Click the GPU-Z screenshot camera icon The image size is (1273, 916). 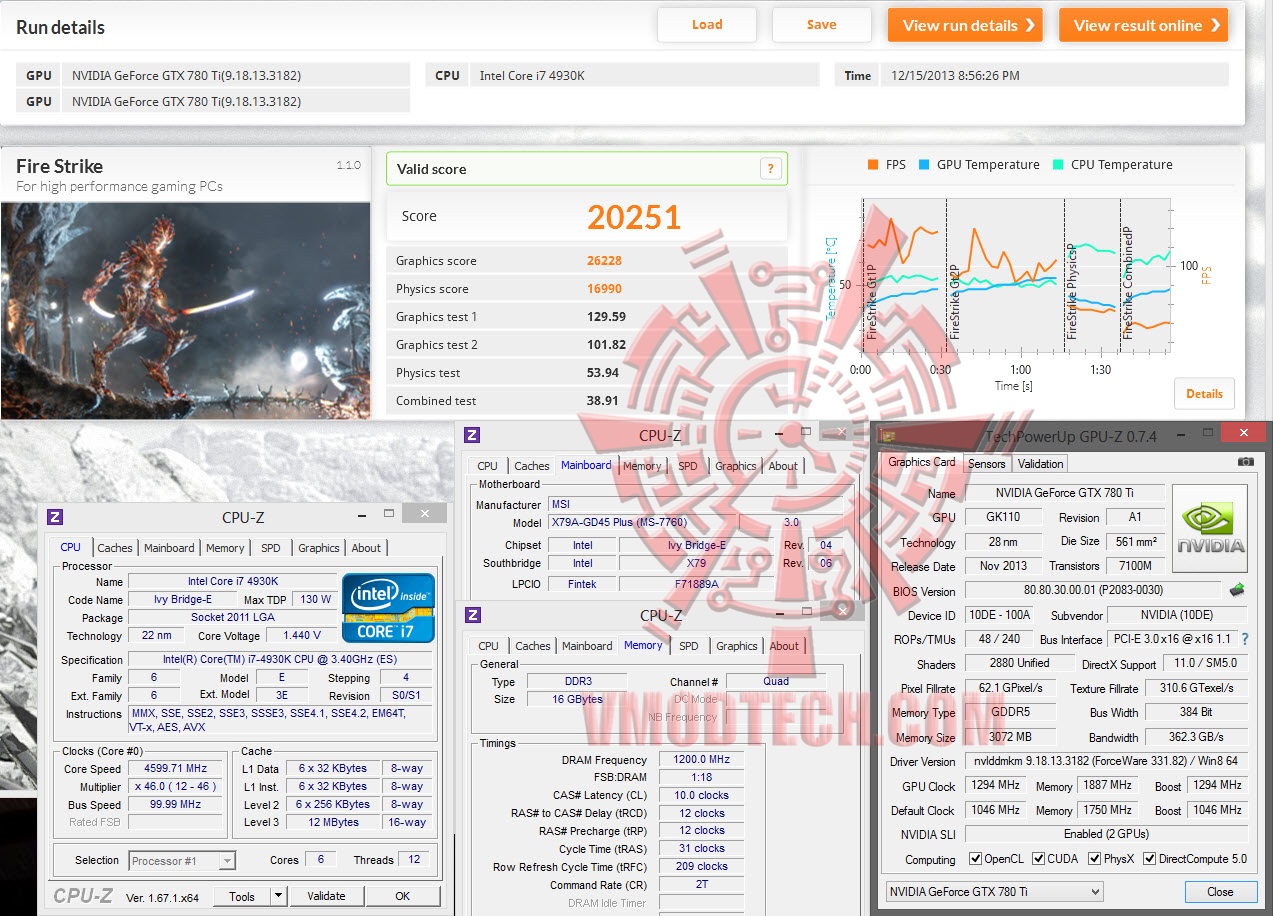(1245, 462)
